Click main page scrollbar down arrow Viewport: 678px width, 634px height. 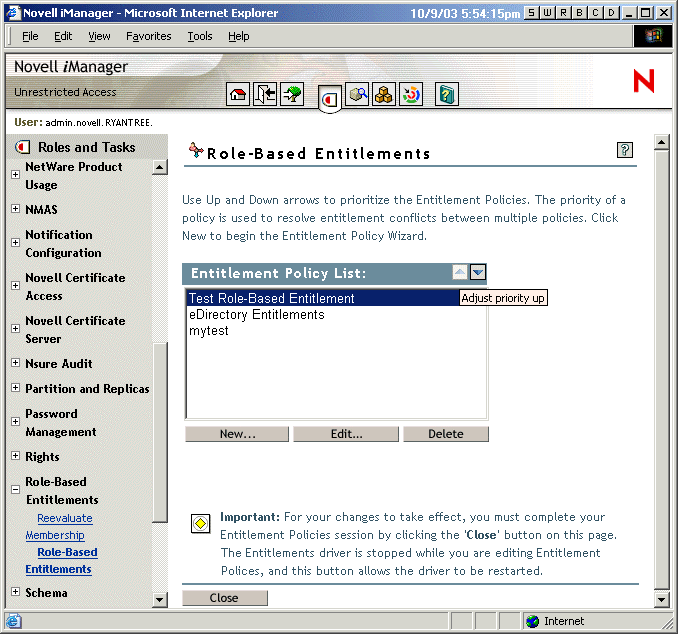[662, 599]
